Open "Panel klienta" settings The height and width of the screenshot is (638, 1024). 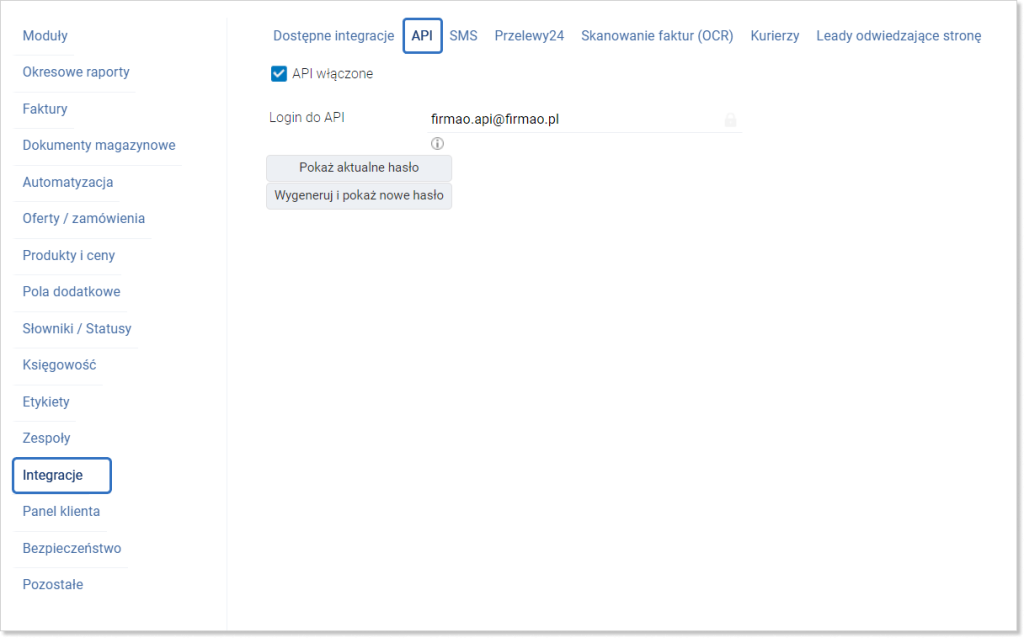(61, 511)
